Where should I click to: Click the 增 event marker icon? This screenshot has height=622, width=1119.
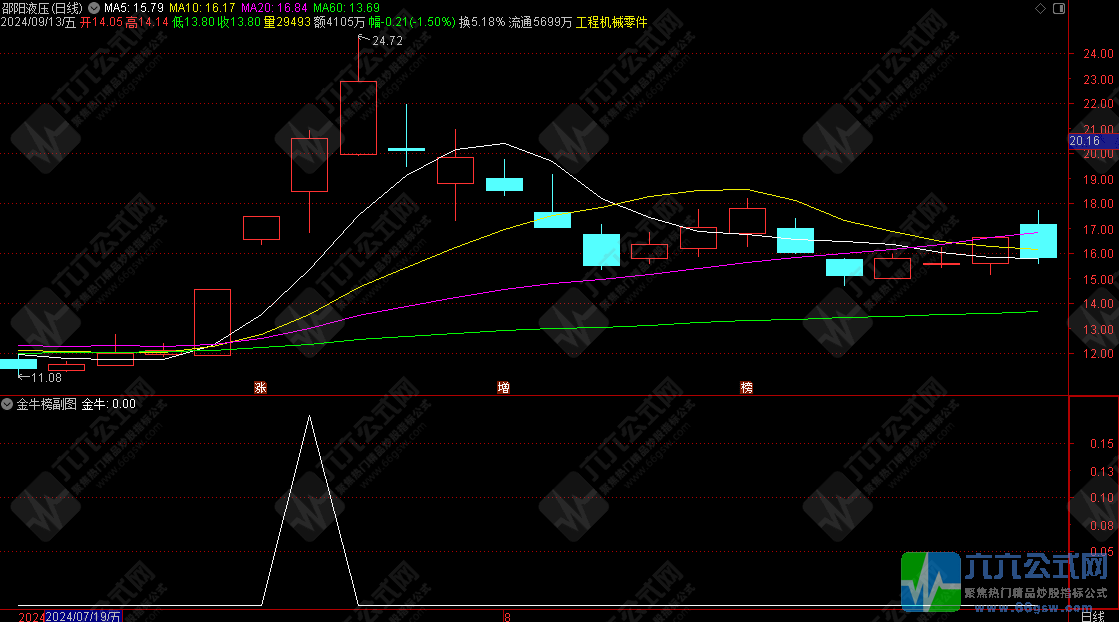[x=503, y=388]
